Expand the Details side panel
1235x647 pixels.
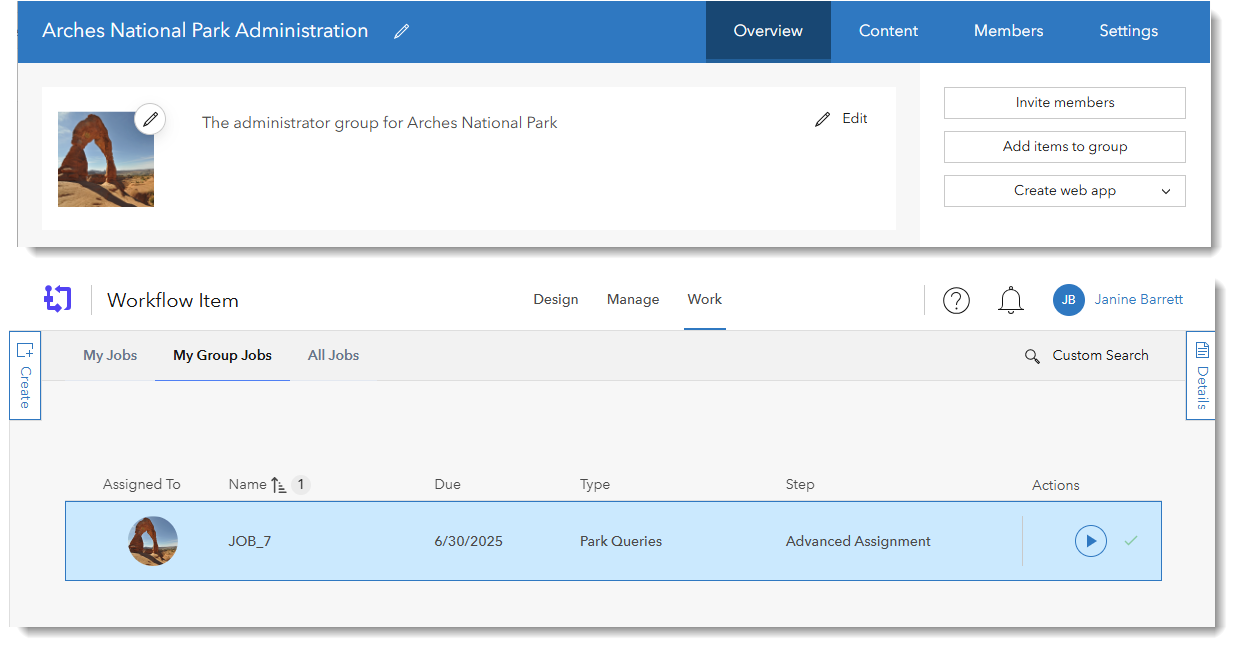pos(1201,376)
